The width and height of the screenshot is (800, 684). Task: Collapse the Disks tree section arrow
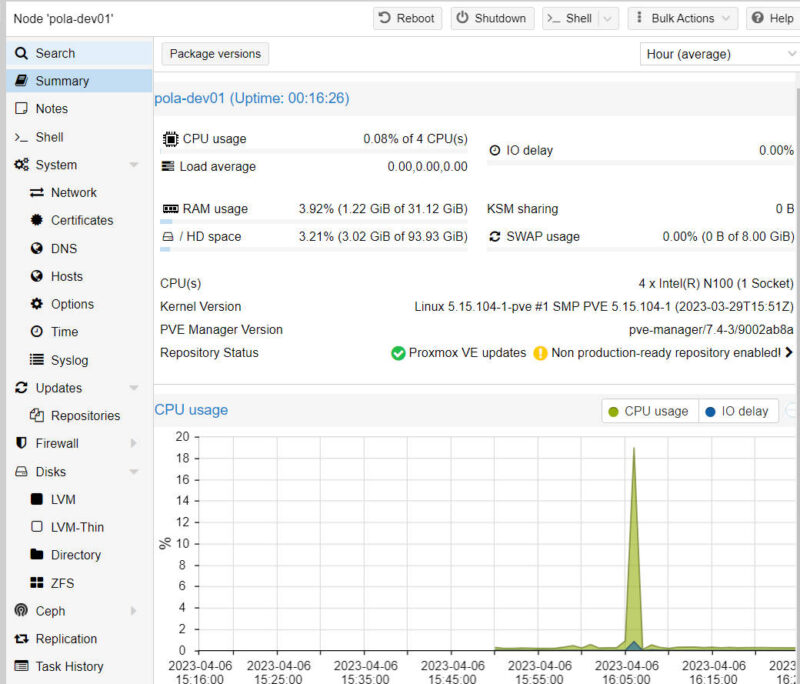click(x=134, y=471)
